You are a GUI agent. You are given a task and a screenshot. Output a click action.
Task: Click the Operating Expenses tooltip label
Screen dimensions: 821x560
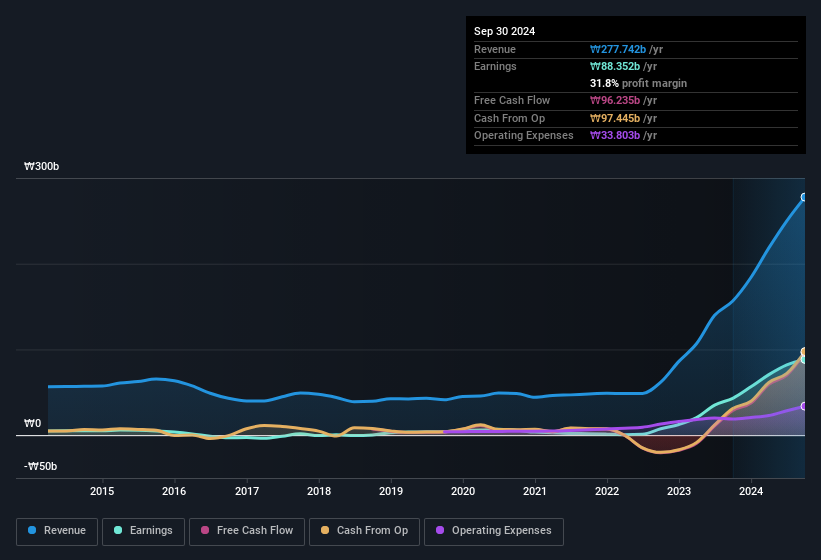524,136
